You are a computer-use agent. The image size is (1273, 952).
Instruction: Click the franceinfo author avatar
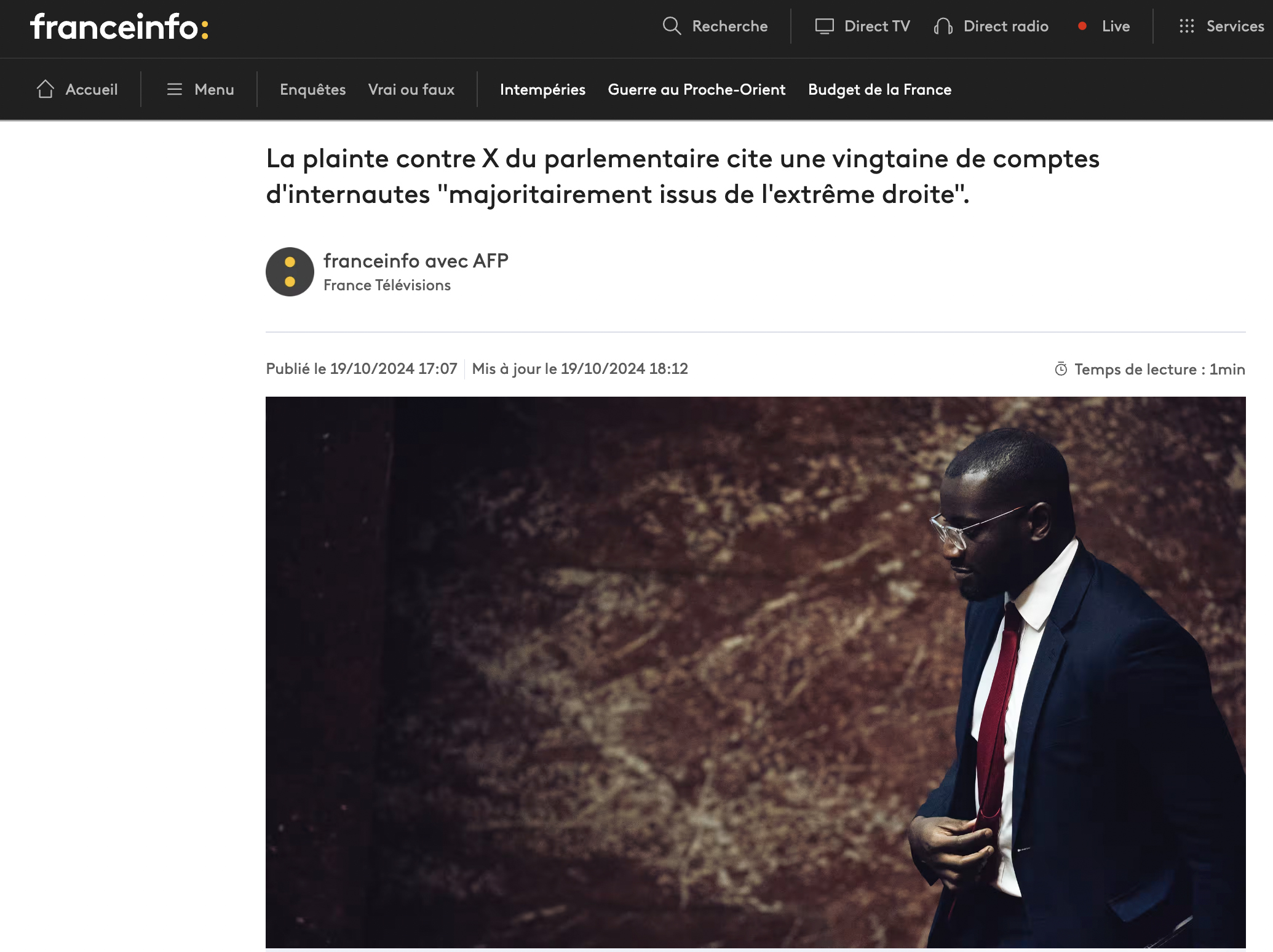coord(290,272)
